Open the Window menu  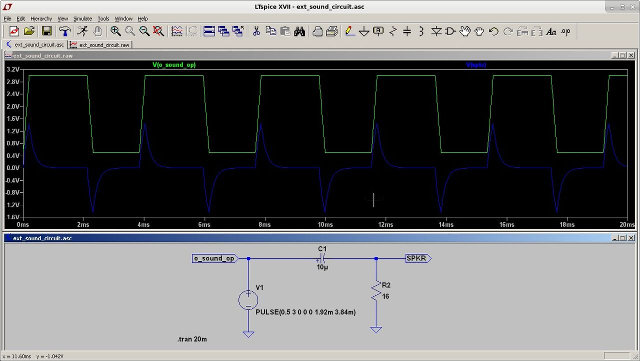pos(124,19)
